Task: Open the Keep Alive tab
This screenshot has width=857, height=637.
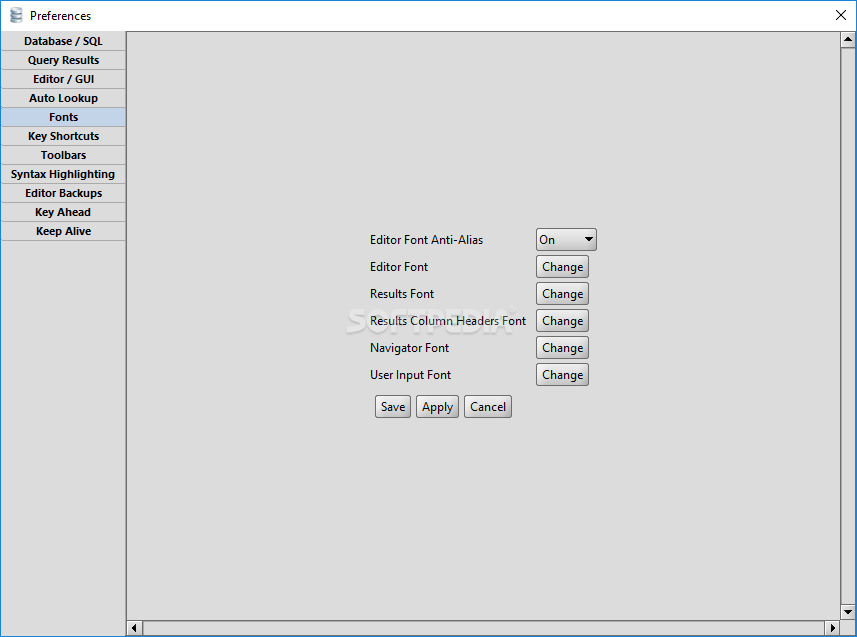Action: coord(63,231)
